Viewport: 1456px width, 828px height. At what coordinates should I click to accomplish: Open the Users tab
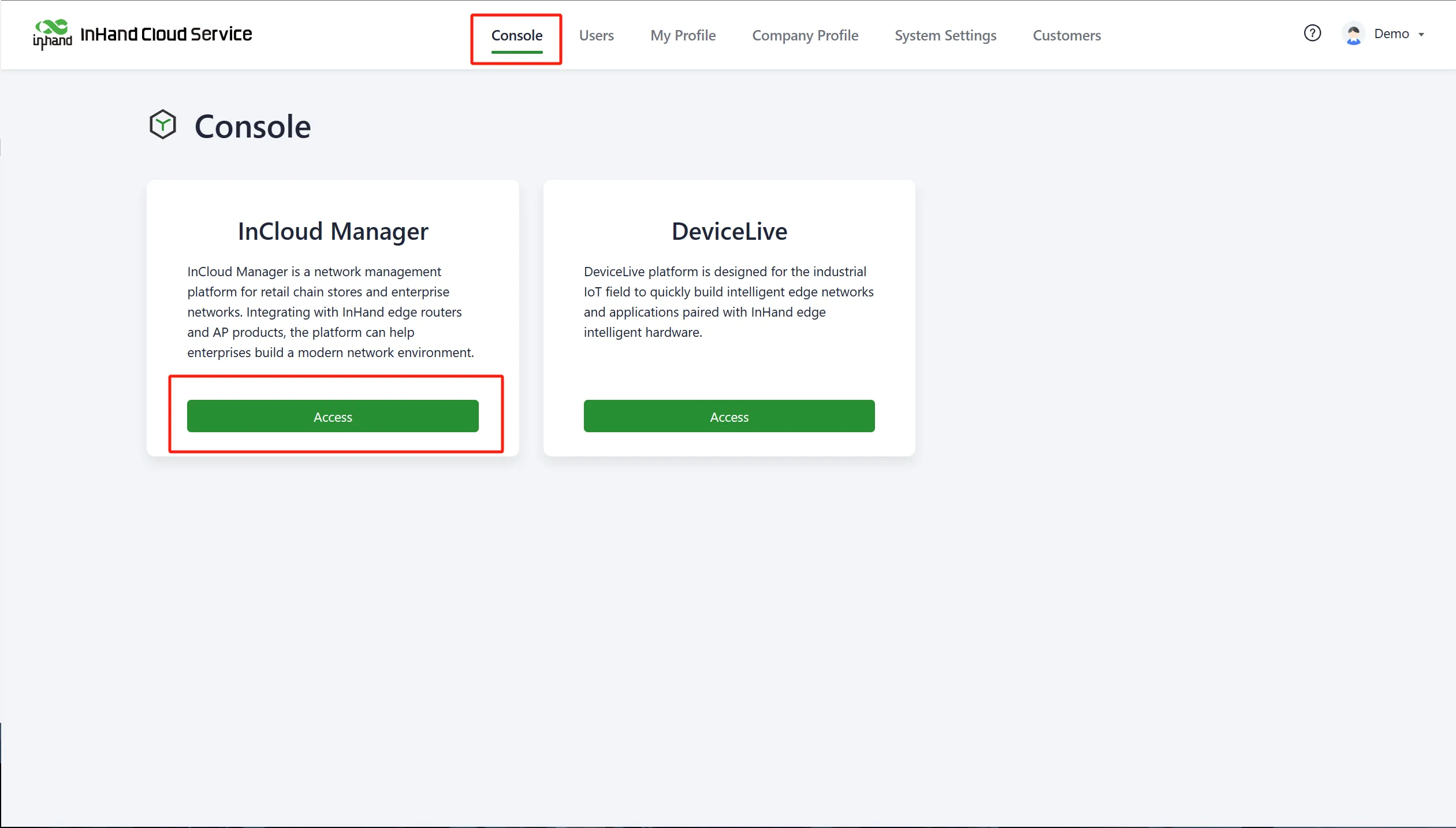596,36
